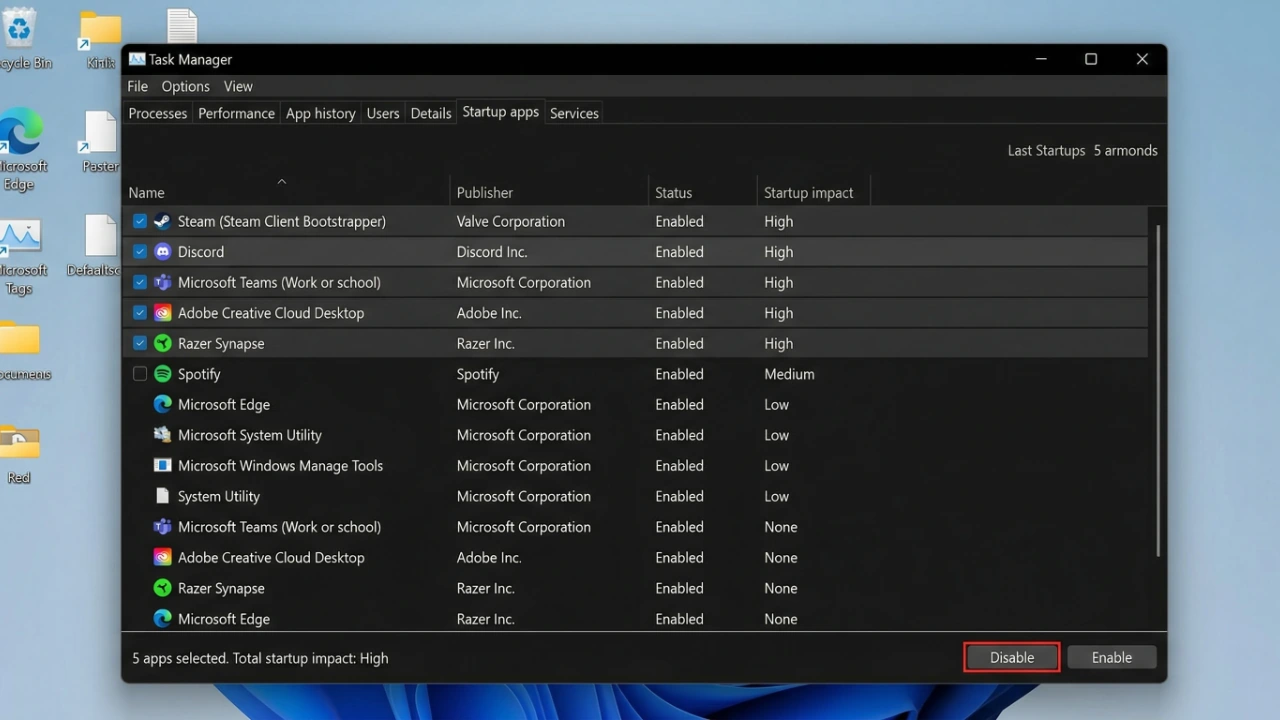The width and height of the screenshot is (1280, 720).
Task: Switch to the Services tab
Action: tap(573, 113)
